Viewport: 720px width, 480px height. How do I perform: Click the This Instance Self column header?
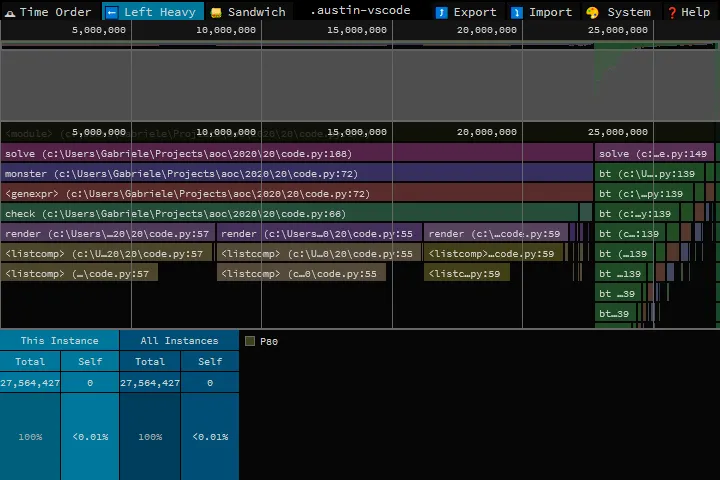coord(90,361)
